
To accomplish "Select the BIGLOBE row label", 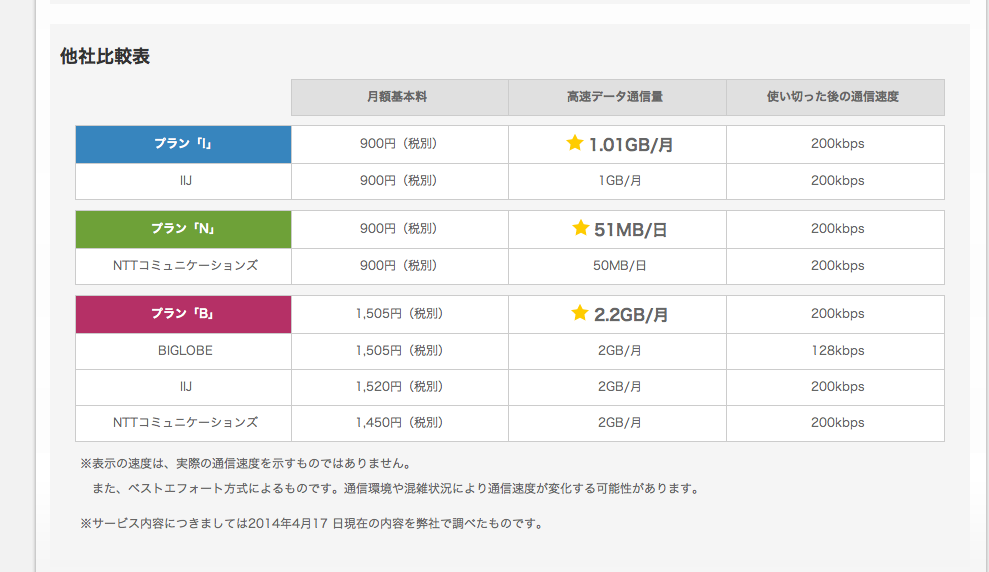I will point(184,351).
